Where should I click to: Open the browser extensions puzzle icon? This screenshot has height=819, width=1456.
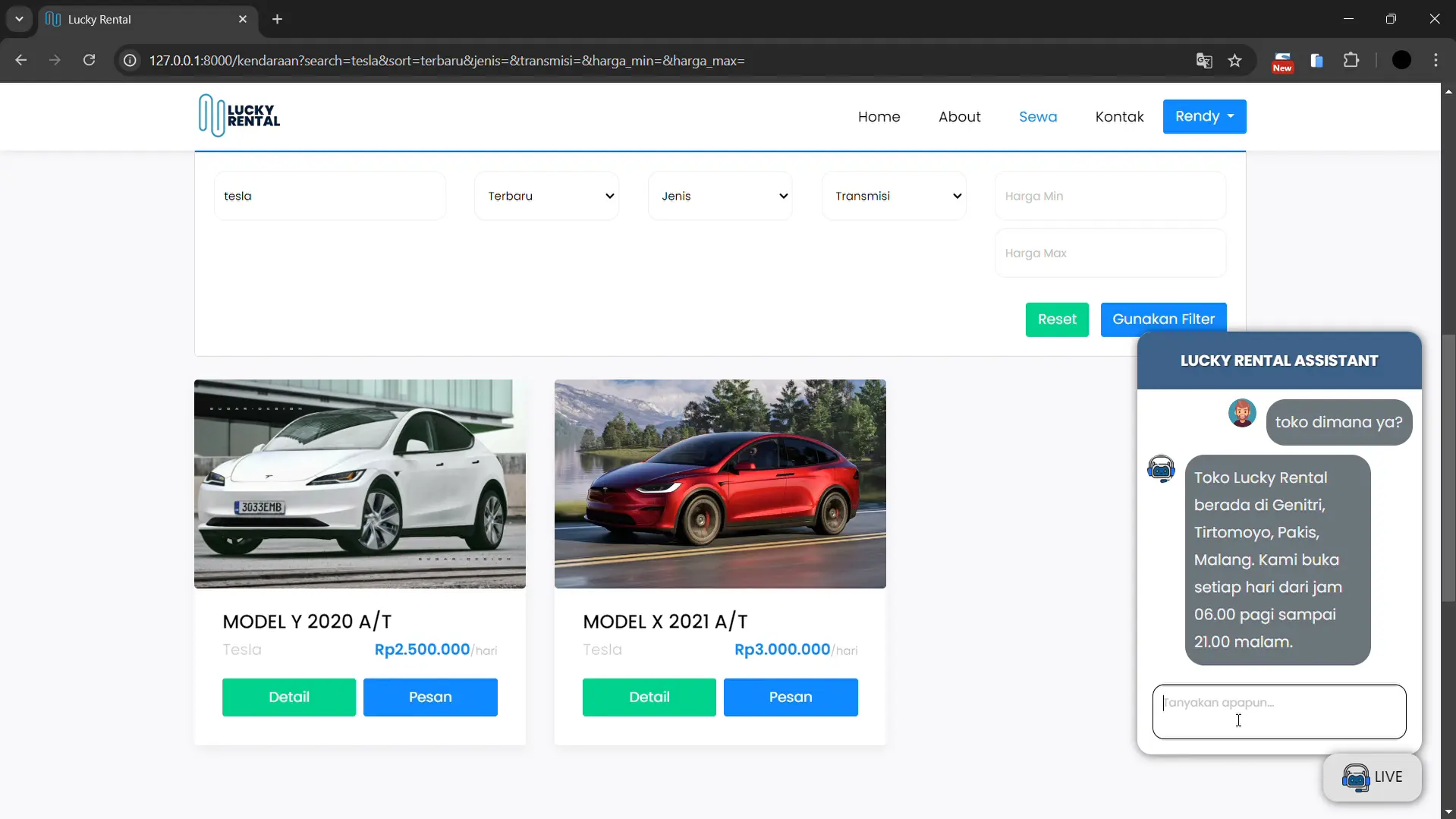1351,61
